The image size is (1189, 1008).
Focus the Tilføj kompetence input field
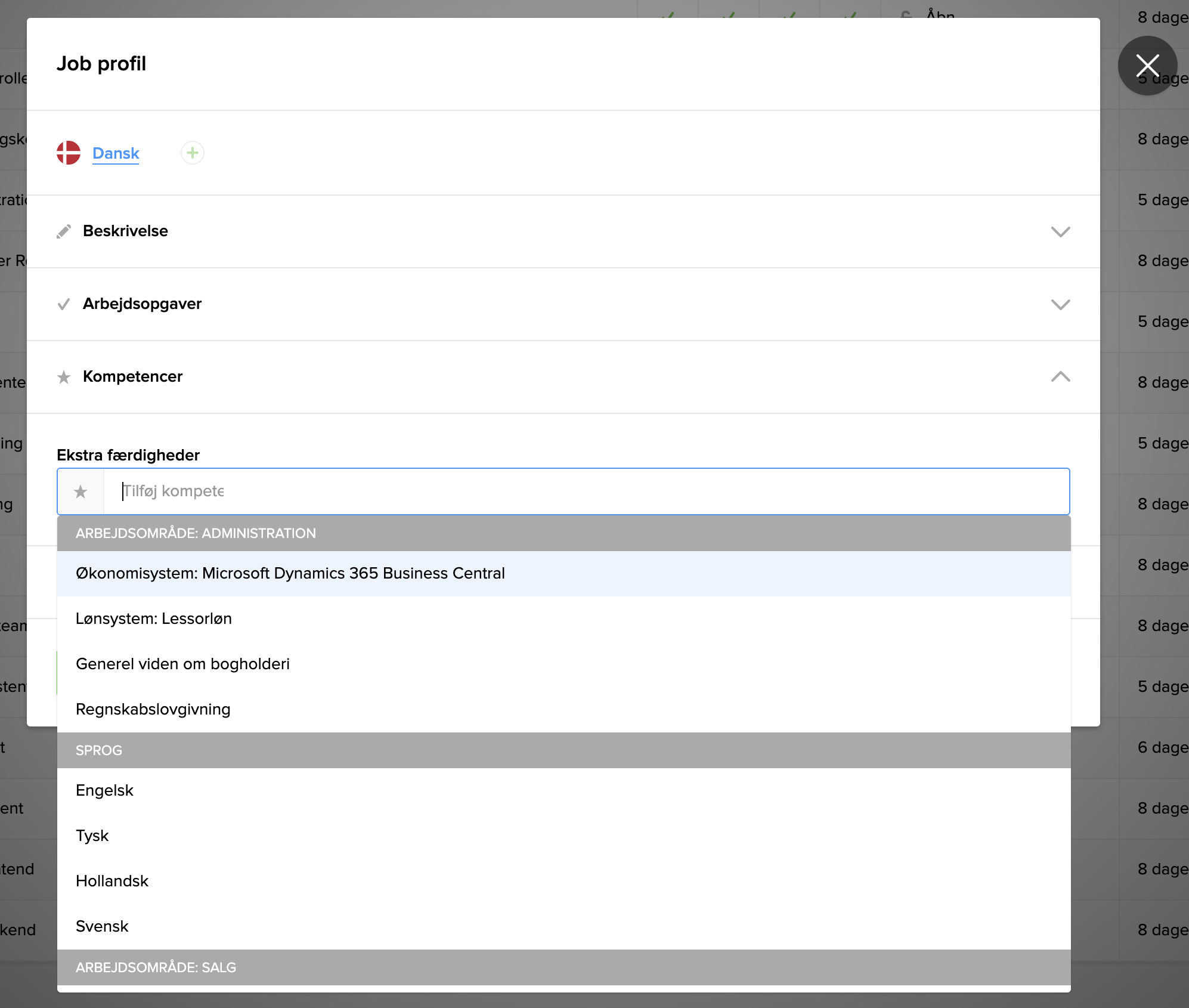(584, 491)
